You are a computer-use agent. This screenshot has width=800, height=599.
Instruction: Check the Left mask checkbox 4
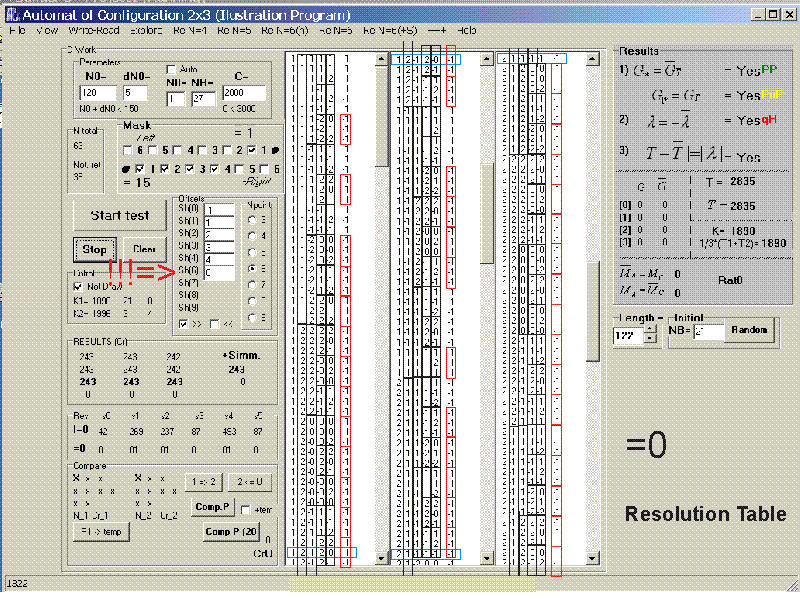pyautogui.click(x=178, y=150)
